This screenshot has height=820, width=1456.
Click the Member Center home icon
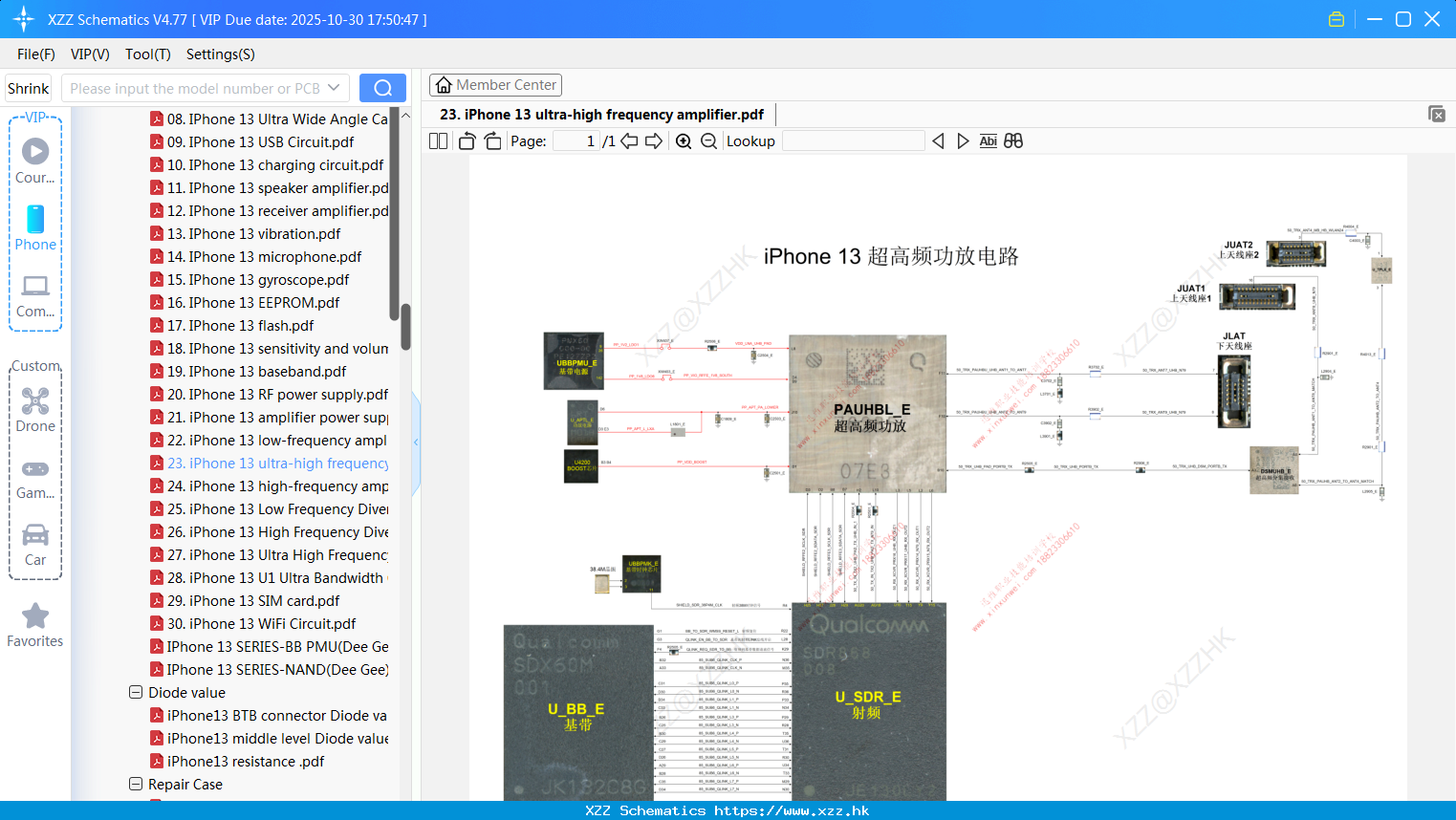pyautogui.click(x=444, y=85)
